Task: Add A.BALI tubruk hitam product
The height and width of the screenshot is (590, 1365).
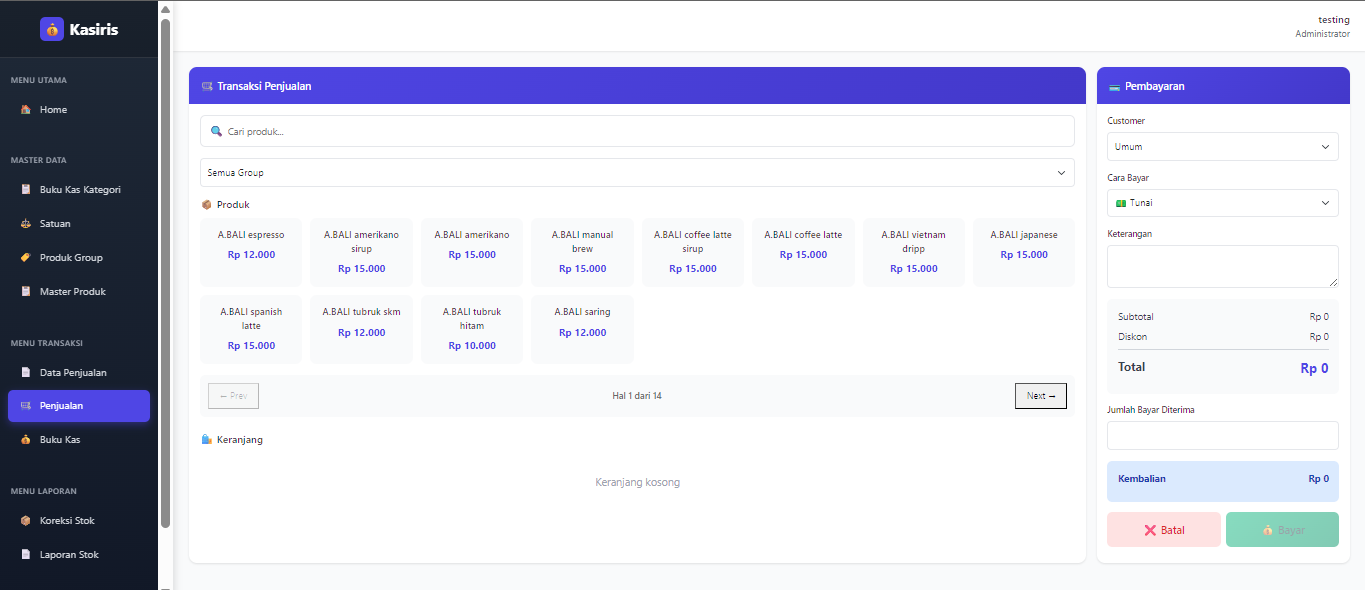Action: click(x=472, y=329)
